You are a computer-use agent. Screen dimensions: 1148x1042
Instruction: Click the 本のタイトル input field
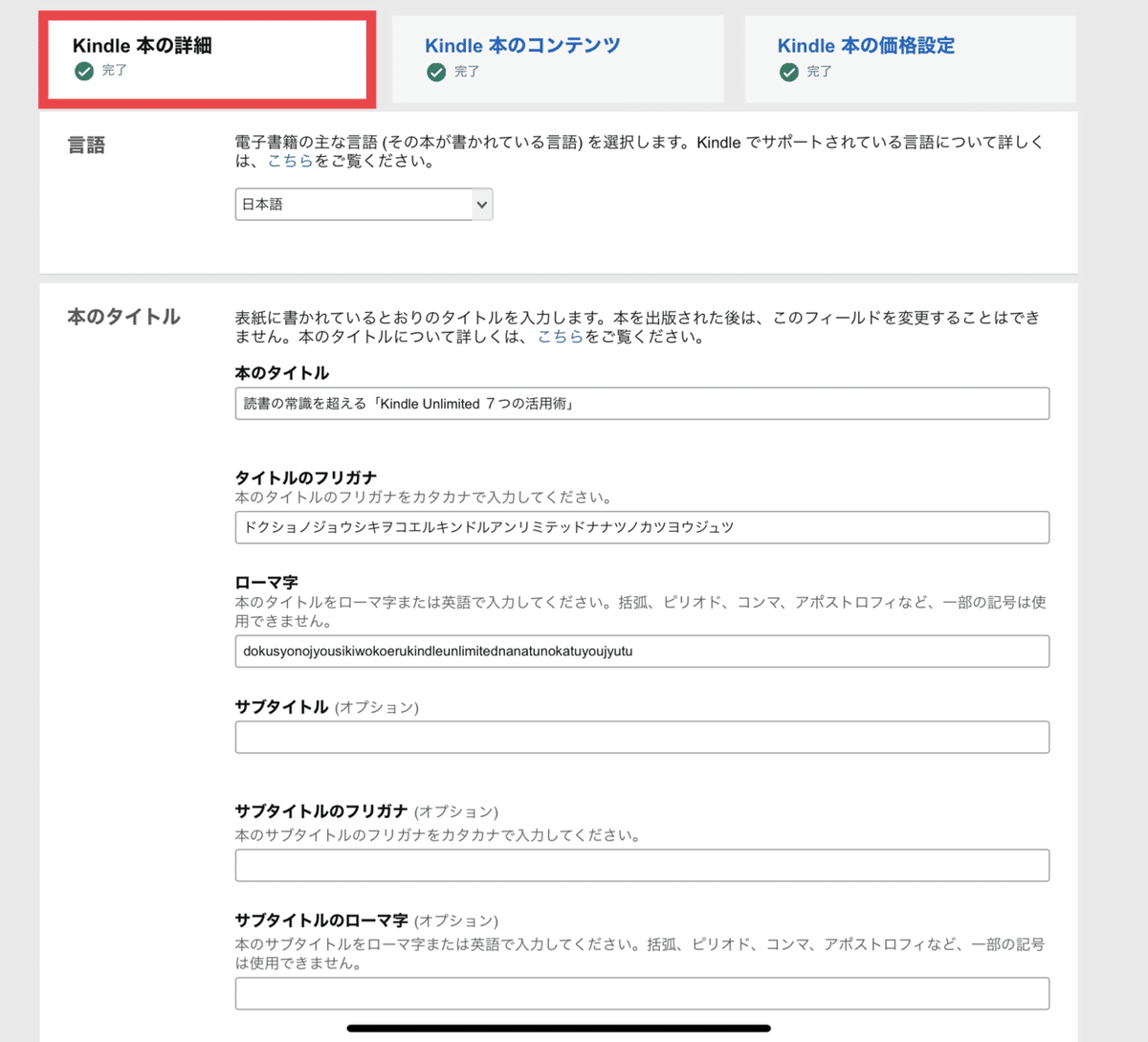pyautogui.click(x=642, y=404)
